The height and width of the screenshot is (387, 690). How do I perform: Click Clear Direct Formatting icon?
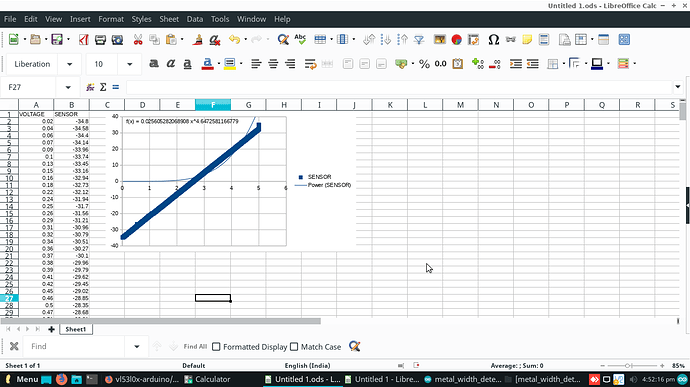(215, 40)
